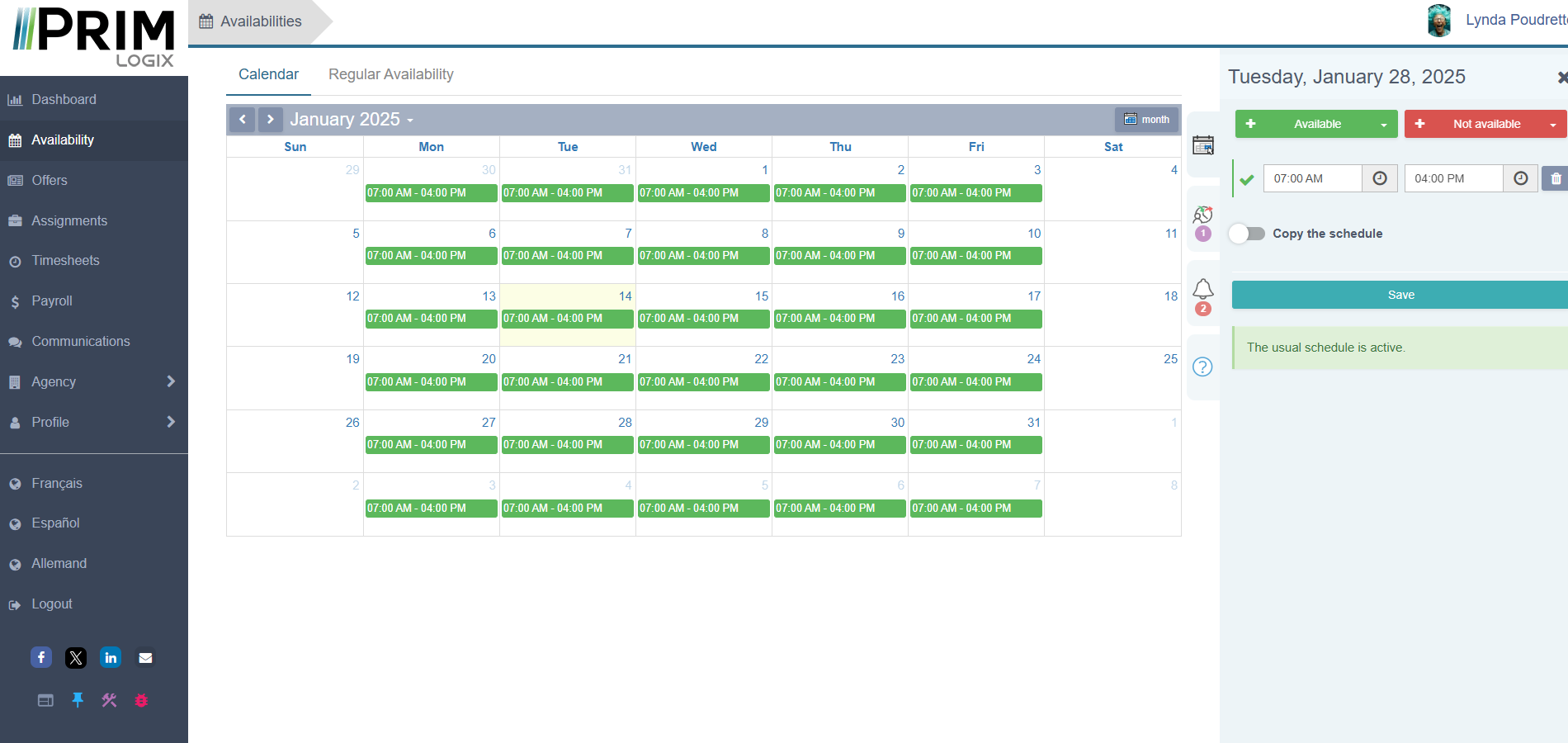
Task: Click the next month arrow button
Action: pyautogui.click(x=270, y=120)
